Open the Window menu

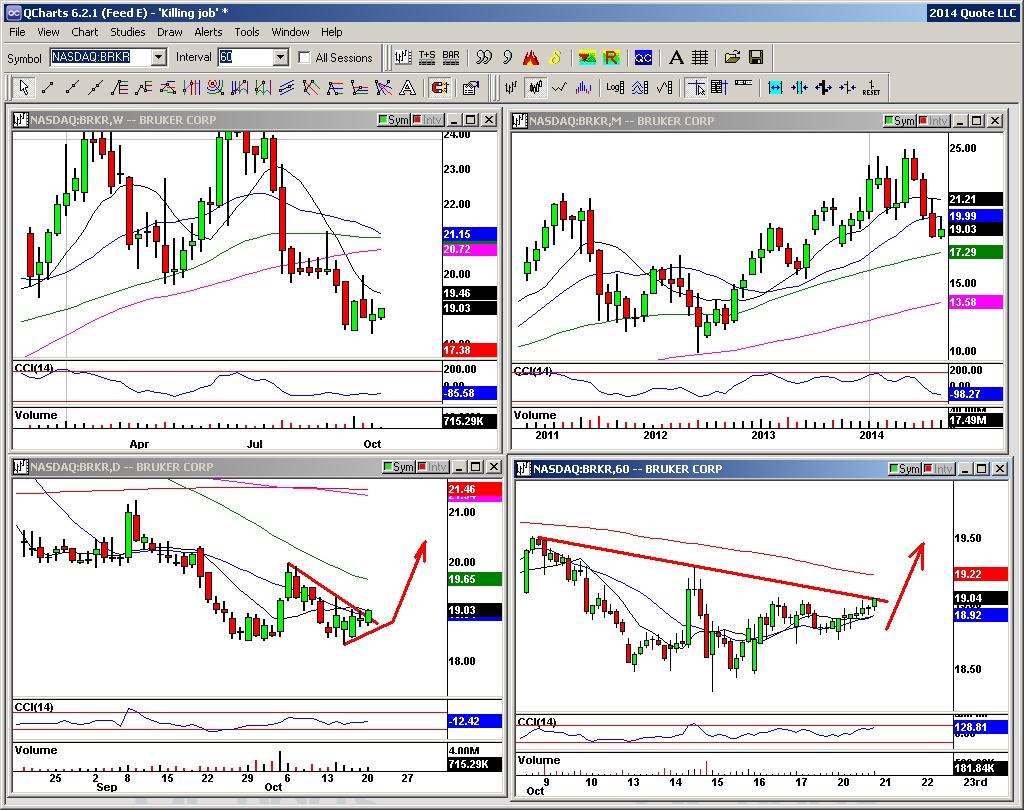[x=290, y=32]
